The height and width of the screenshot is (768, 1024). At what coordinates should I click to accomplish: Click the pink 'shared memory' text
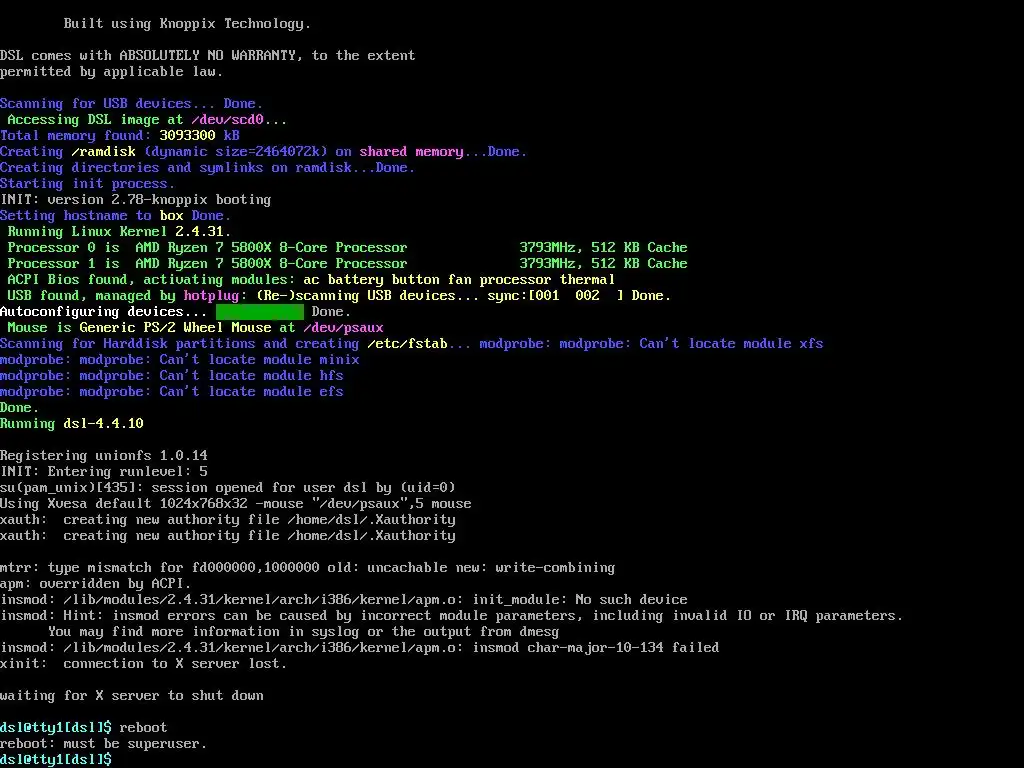click(x=411, y=152)
